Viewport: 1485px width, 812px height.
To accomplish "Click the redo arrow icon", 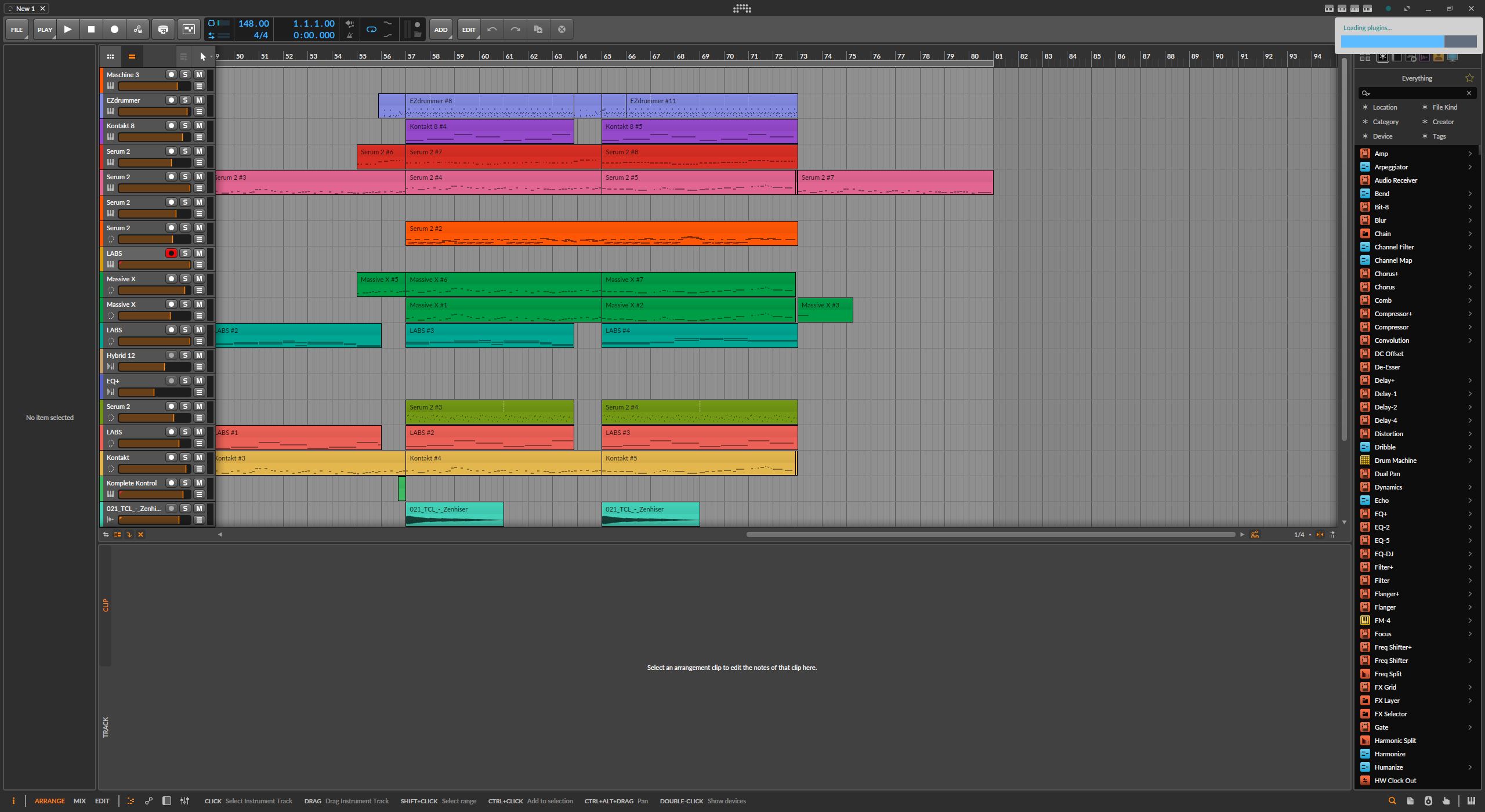I will tap(515, 29).
